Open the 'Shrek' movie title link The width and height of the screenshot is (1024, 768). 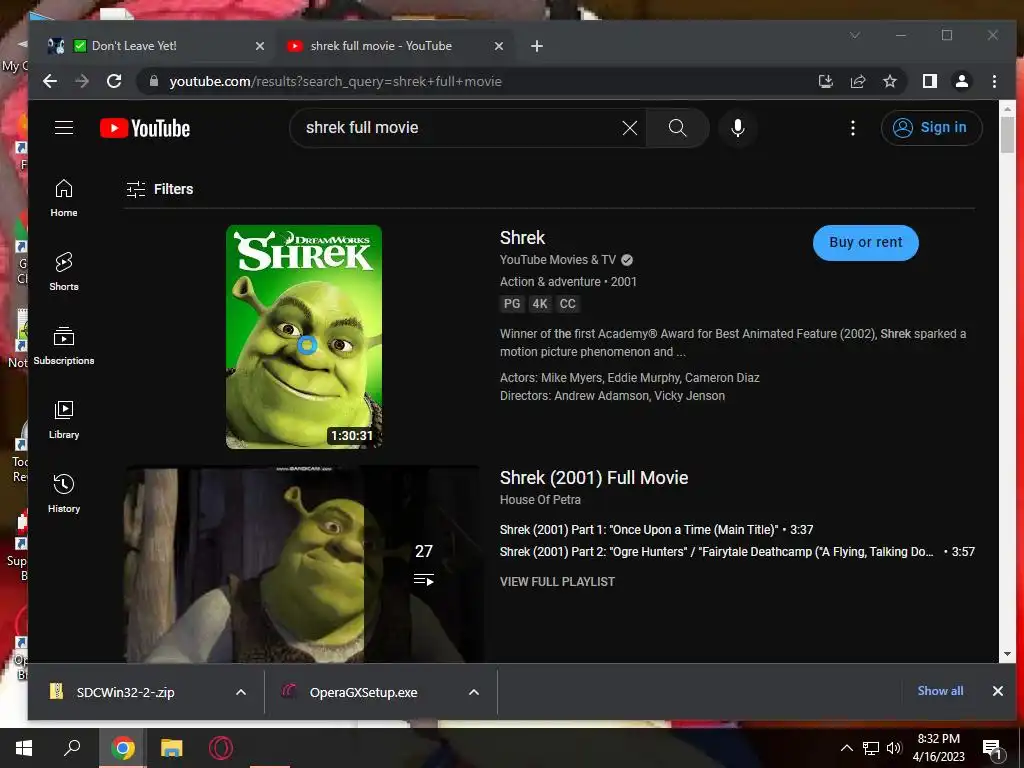522,238
